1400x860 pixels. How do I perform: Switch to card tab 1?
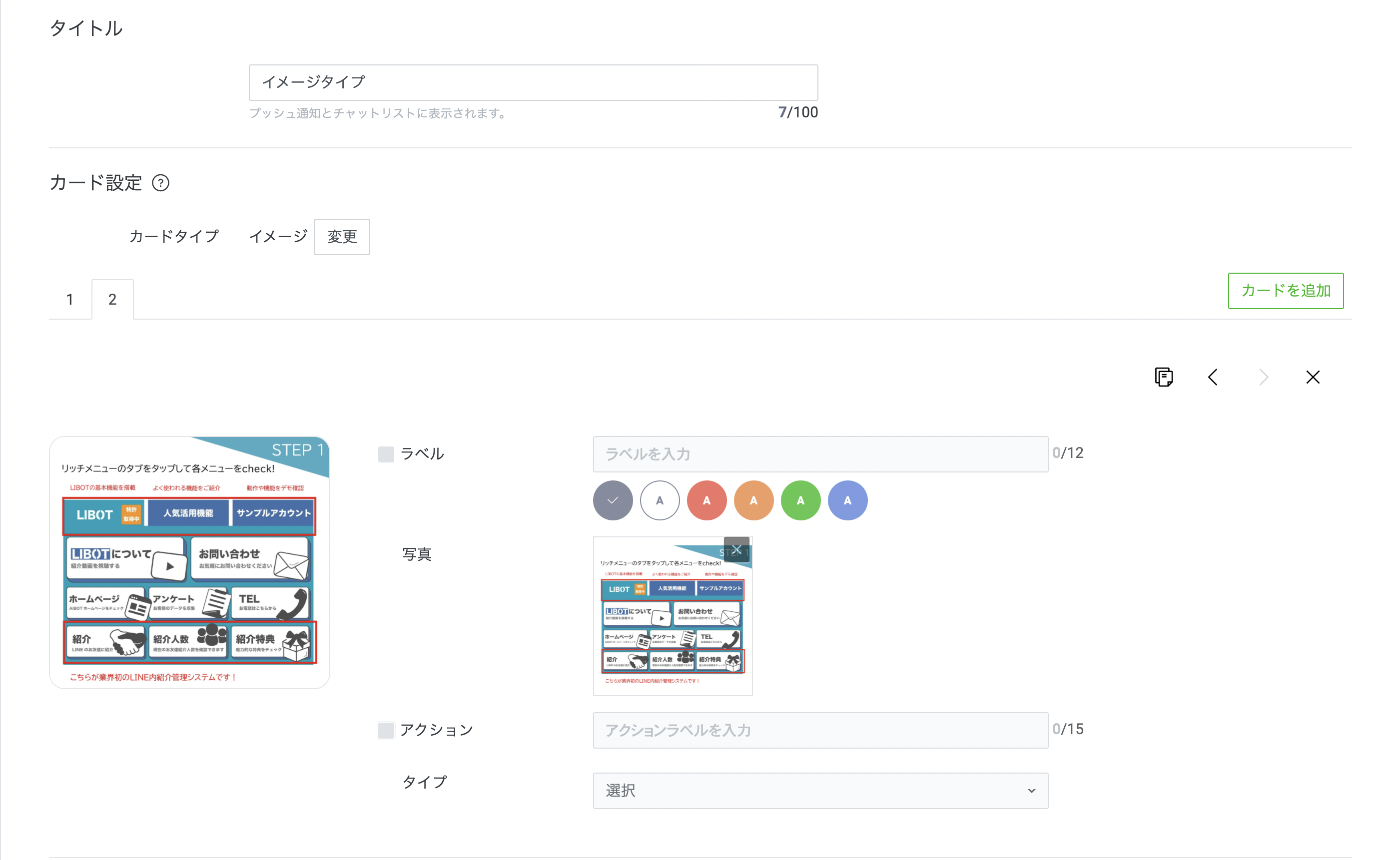coord(70,300)
